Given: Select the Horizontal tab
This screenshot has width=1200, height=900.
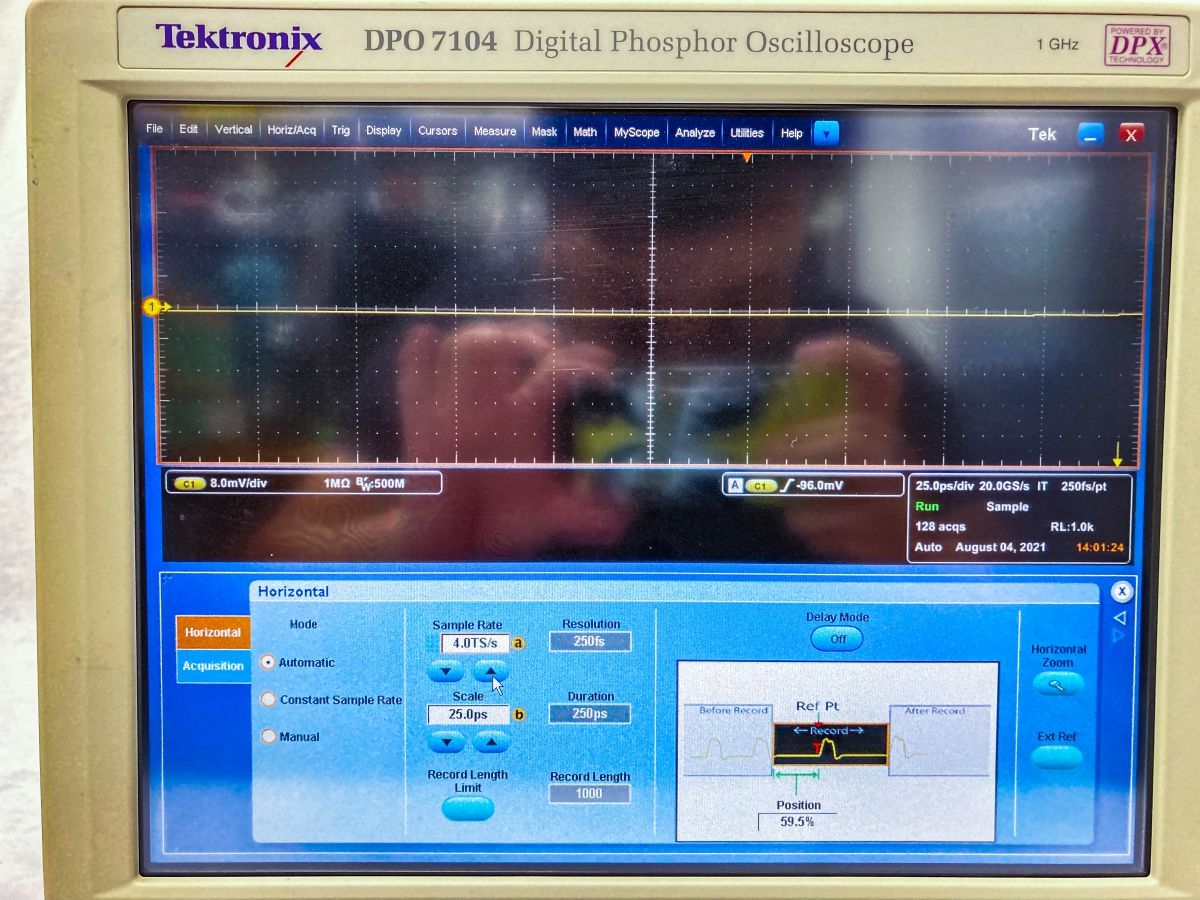Looking at the screenshot, I should [x=212, y=632].
